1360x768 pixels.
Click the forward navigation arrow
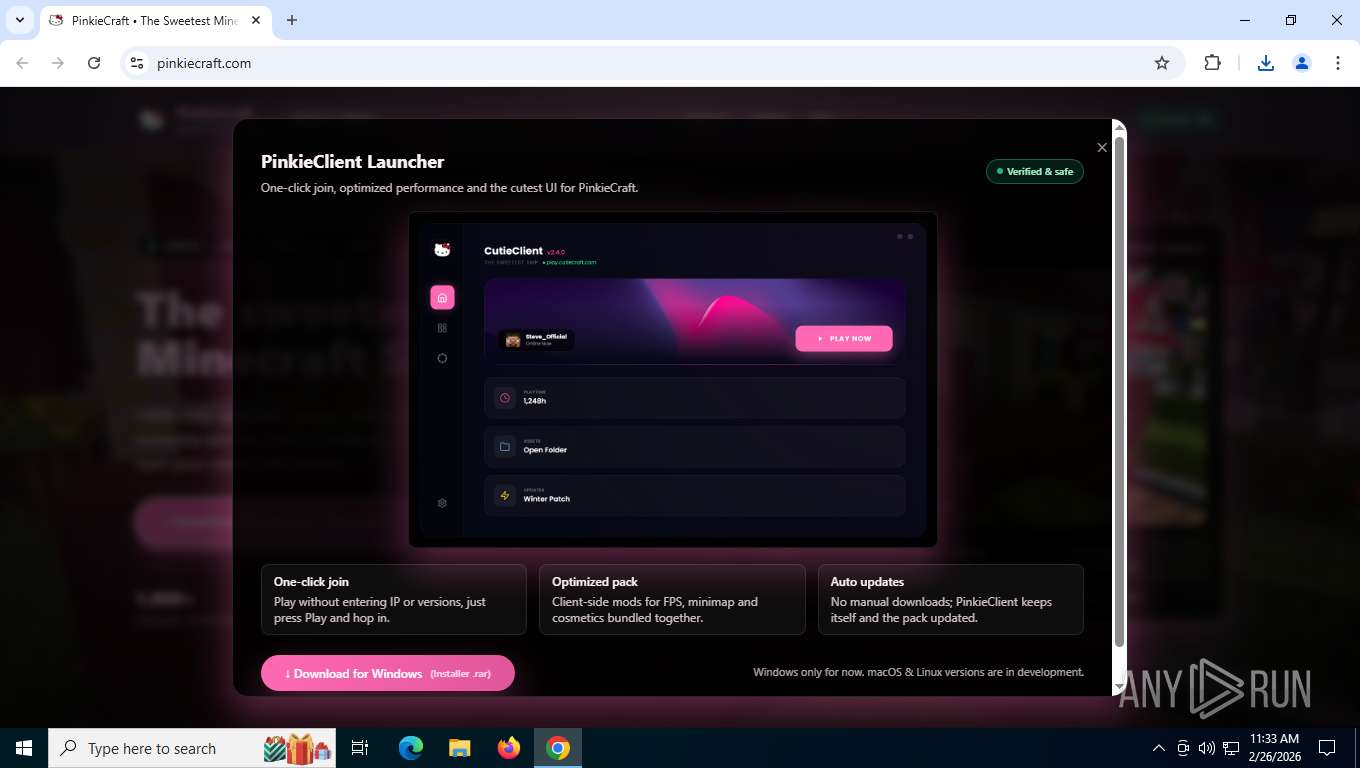(x=58, y=63)
